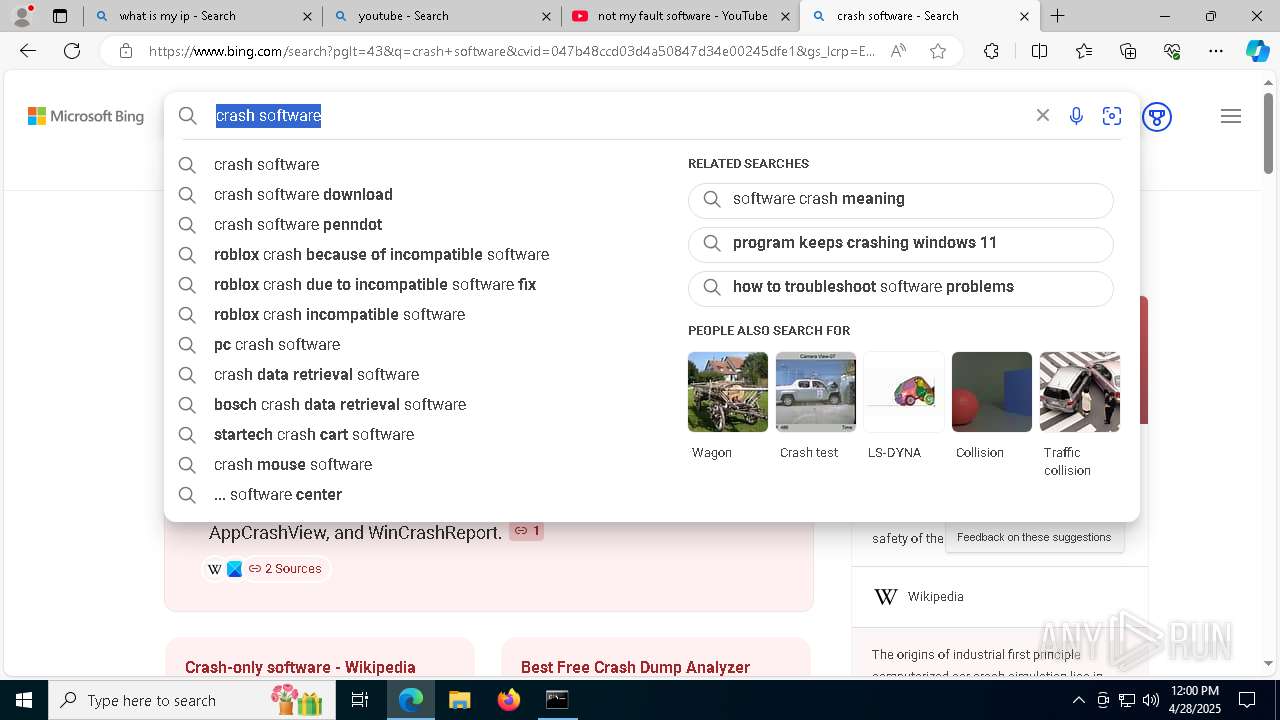Screen dimensions: 1280x720
Task: Select suggestion 'crash software download'
Action: point(303,194)
